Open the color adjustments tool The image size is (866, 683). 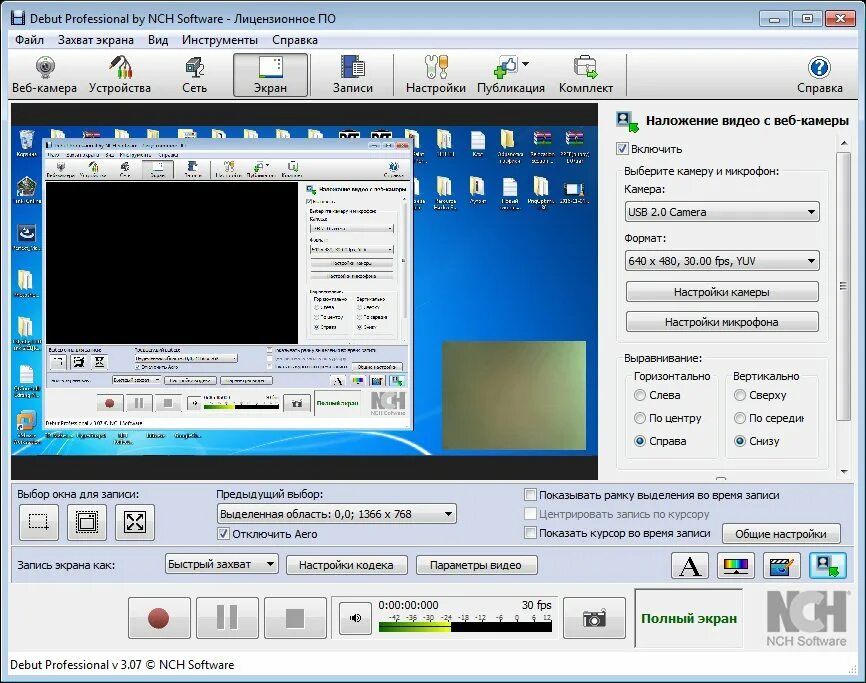[x=736, y=565]
